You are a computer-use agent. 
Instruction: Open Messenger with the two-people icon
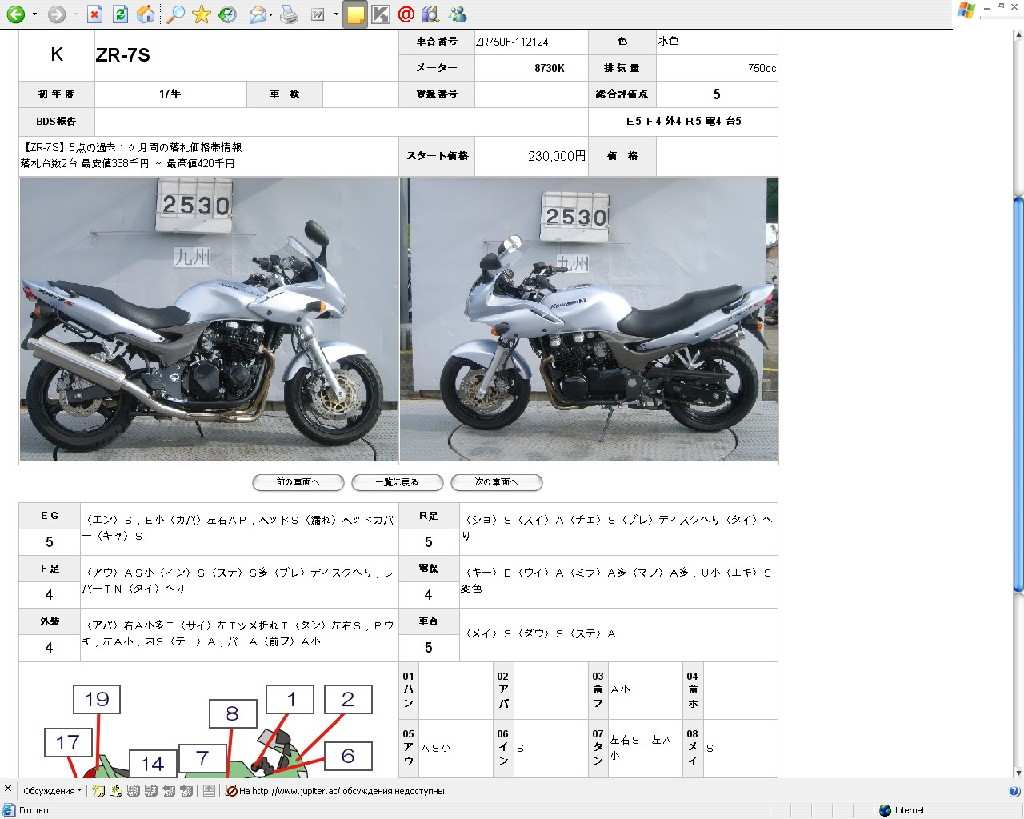pos(458,14)
